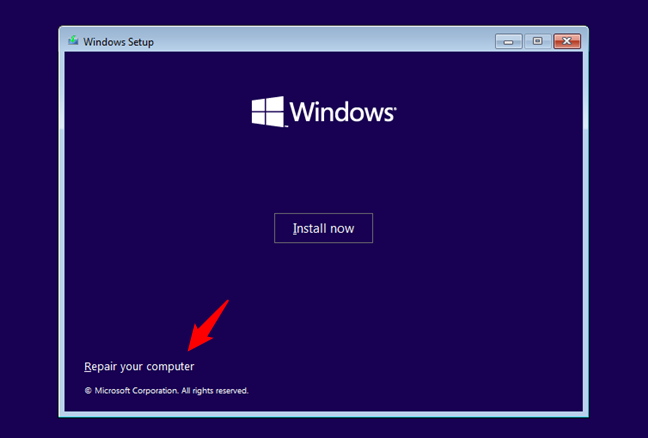Viewport: 648px width, 438px height.
Task: Click the Windows logo in the center
Action: point(324,112)
